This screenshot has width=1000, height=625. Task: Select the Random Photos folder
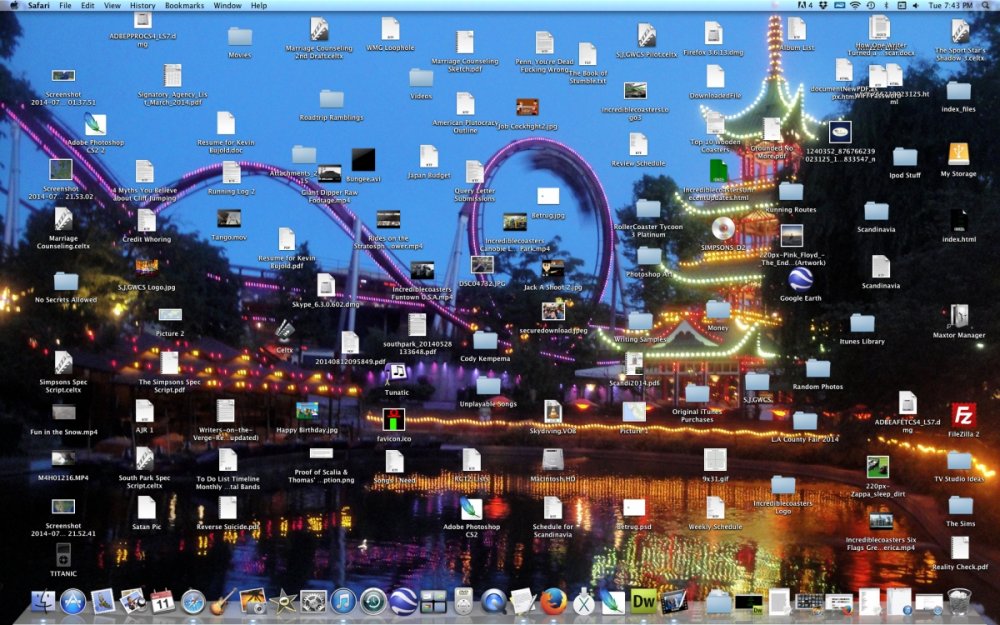(x=817, y=368)
